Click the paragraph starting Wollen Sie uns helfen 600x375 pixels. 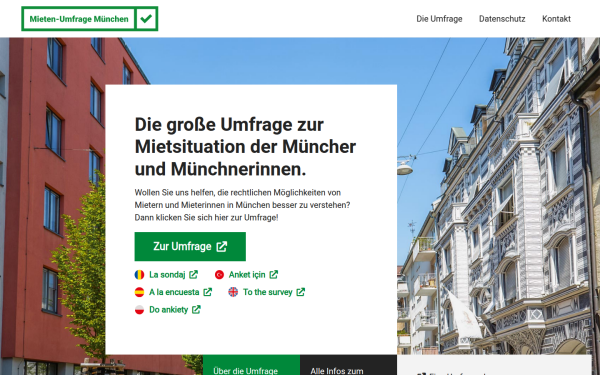pyautogui.click(x=242, y=205)
